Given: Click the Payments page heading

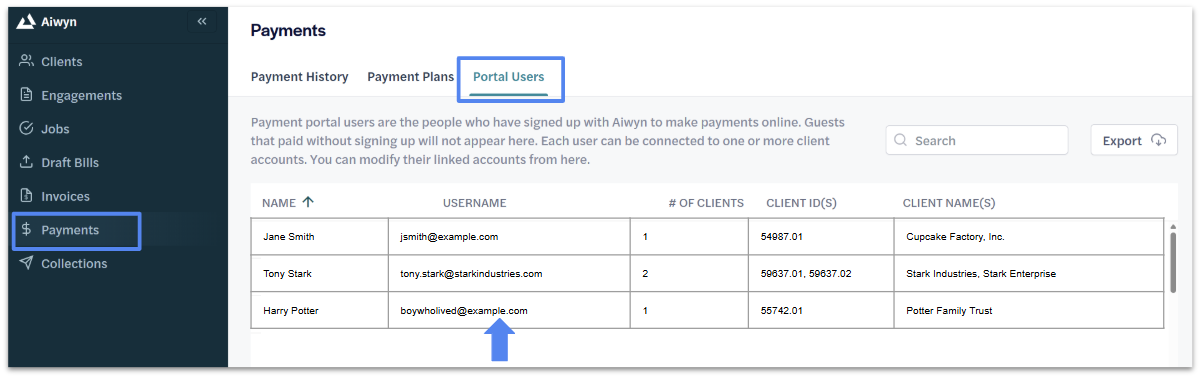Looking at the screenshot, I should [288, 31].
